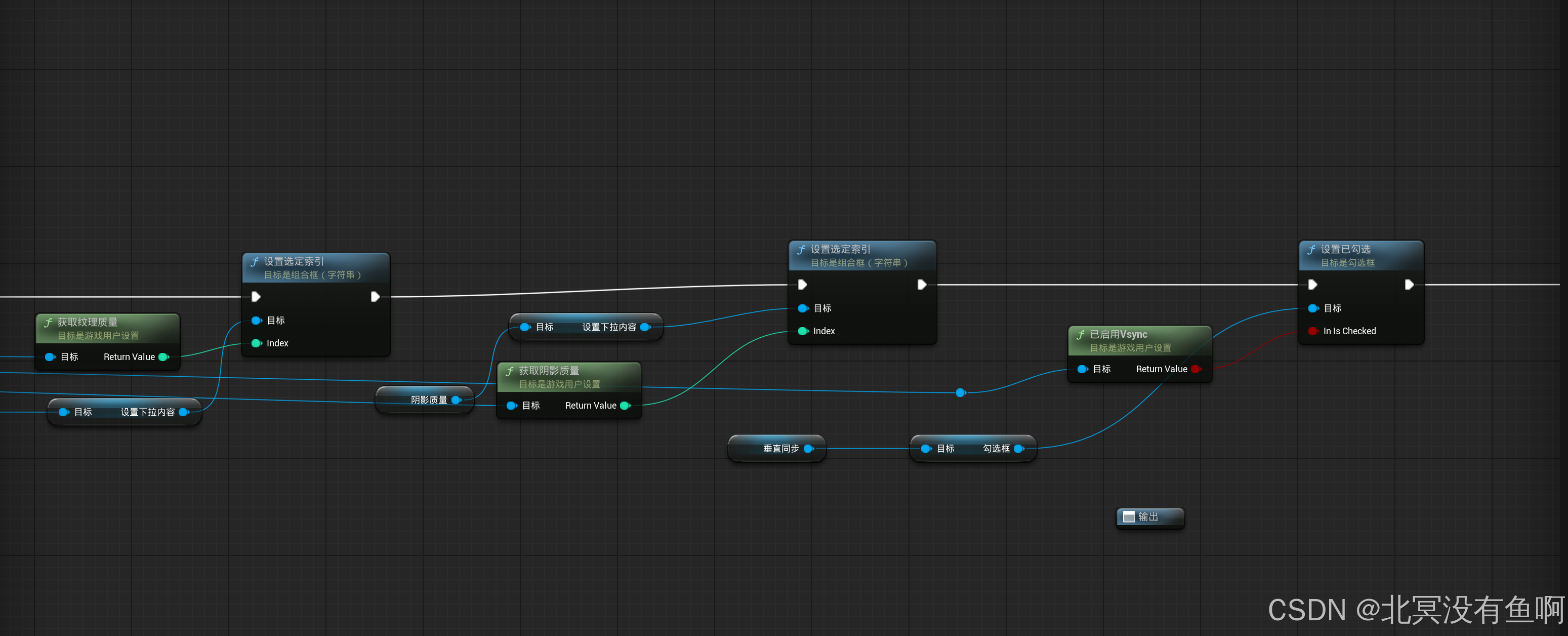Click 目标 input pin of 已启用Vsync node
The width and height of the screenshot is (1568, 636).
click(1082, 369)
